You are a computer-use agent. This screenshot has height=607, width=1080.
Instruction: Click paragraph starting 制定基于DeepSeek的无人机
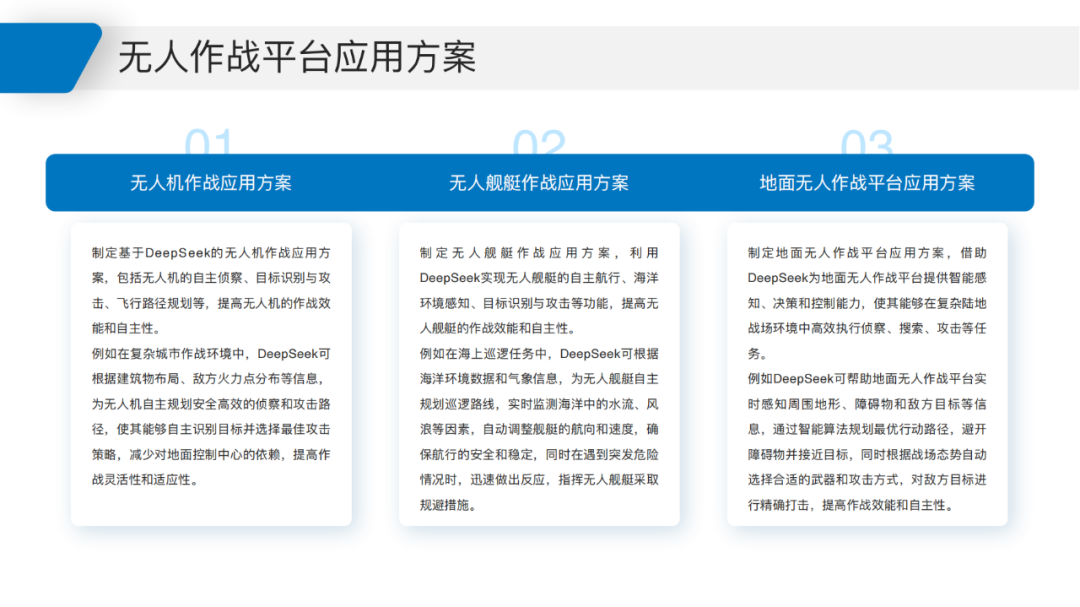(x=211, y=291)
